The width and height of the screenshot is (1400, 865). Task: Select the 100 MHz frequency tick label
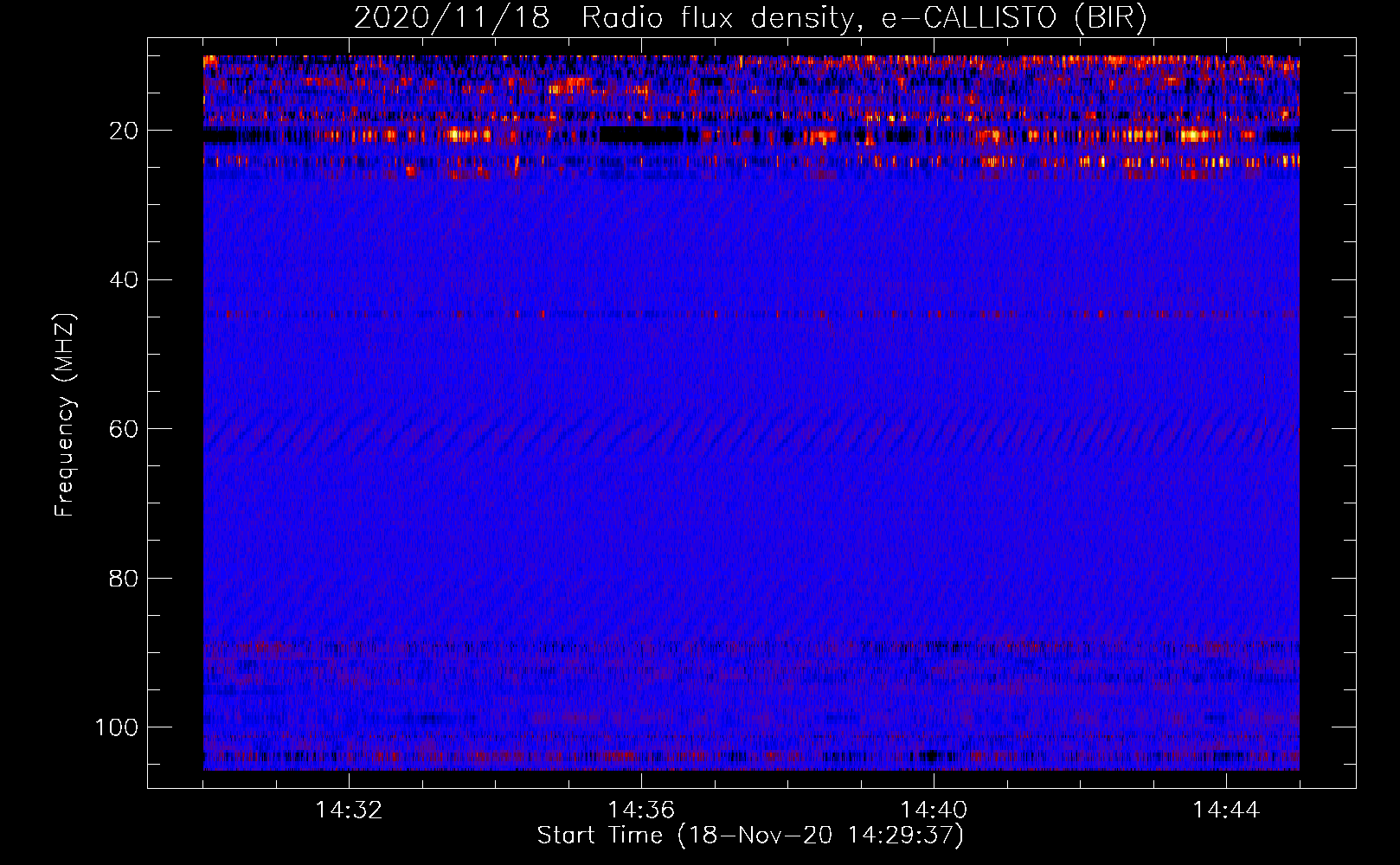[117, 727]
